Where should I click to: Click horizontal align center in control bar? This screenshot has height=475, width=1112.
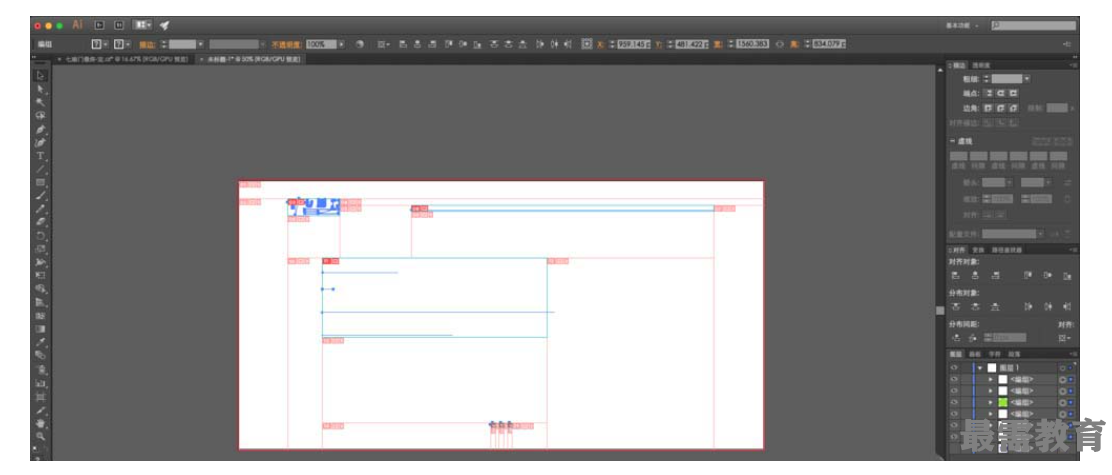pos(418,44)
